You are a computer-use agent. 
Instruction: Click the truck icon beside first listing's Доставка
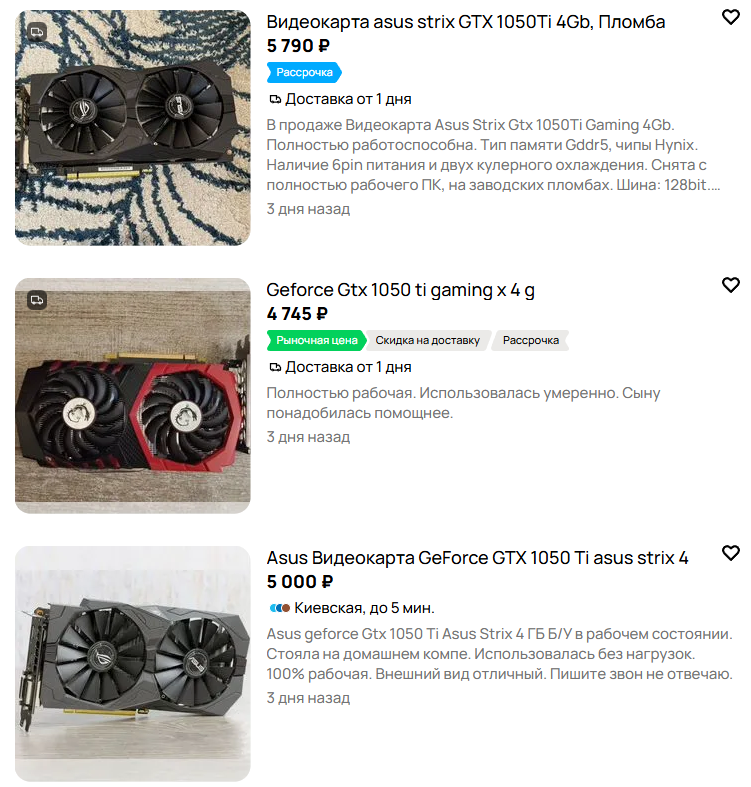(x=275, y=99)
